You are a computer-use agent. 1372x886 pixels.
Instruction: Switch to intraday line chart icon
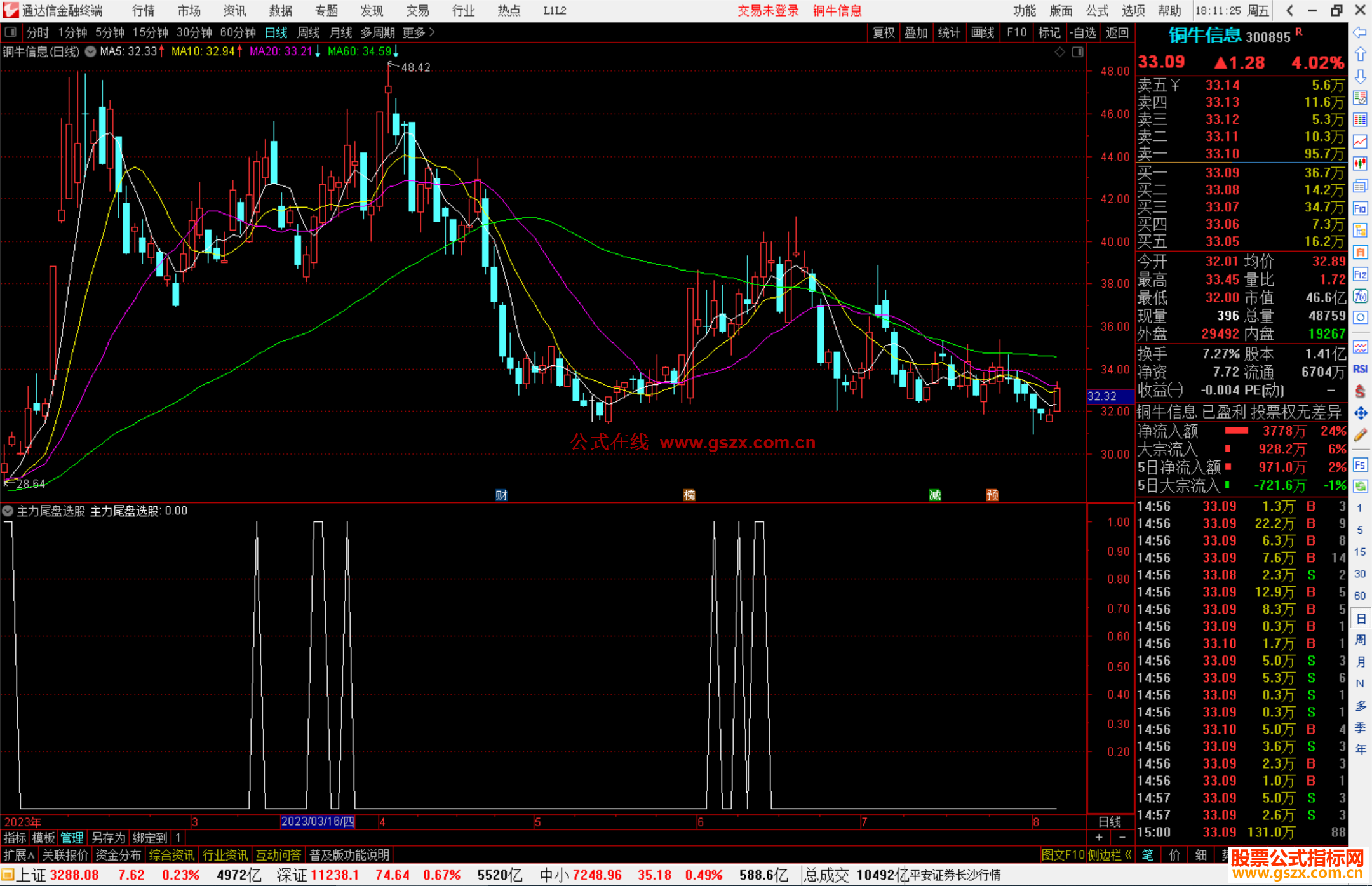(1360, 142)
